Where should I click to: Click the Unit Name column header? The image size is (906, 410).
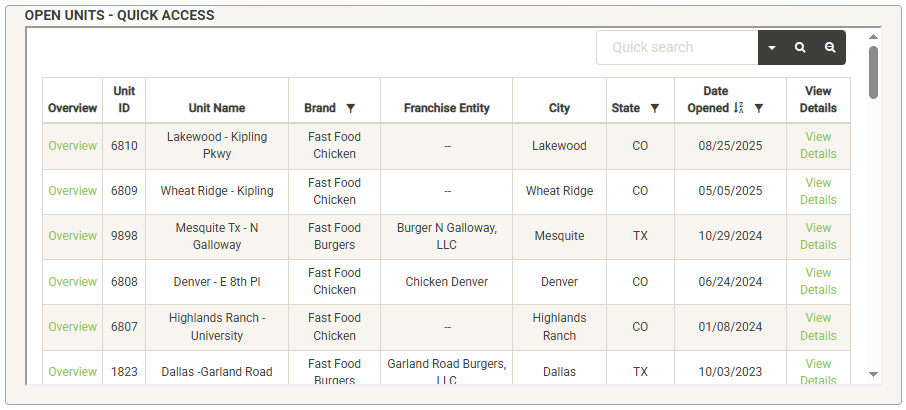pyautogui.click(x=216, y=108)
